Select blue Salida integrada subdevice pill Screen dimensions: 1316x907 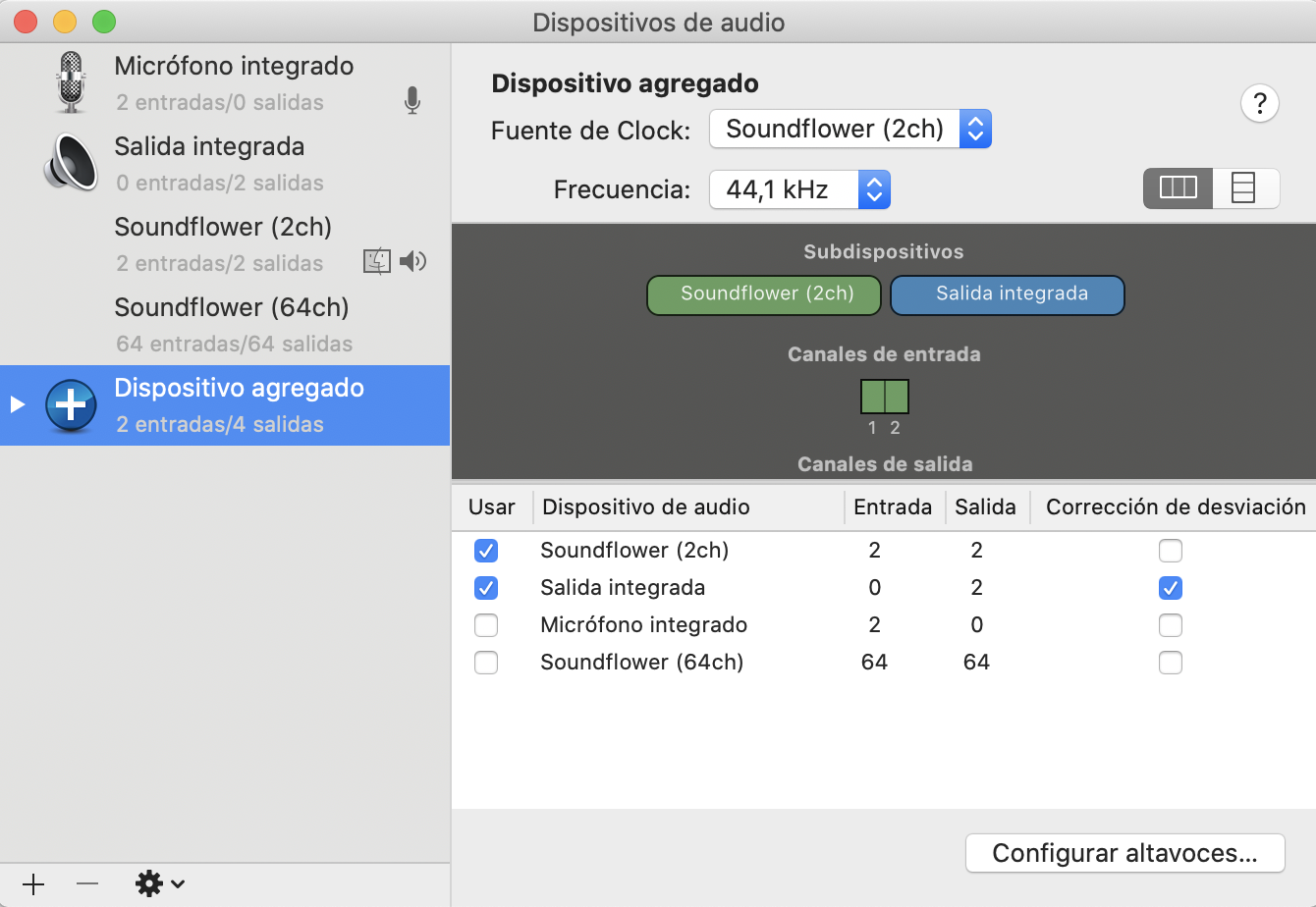(x=1008, y=294)
